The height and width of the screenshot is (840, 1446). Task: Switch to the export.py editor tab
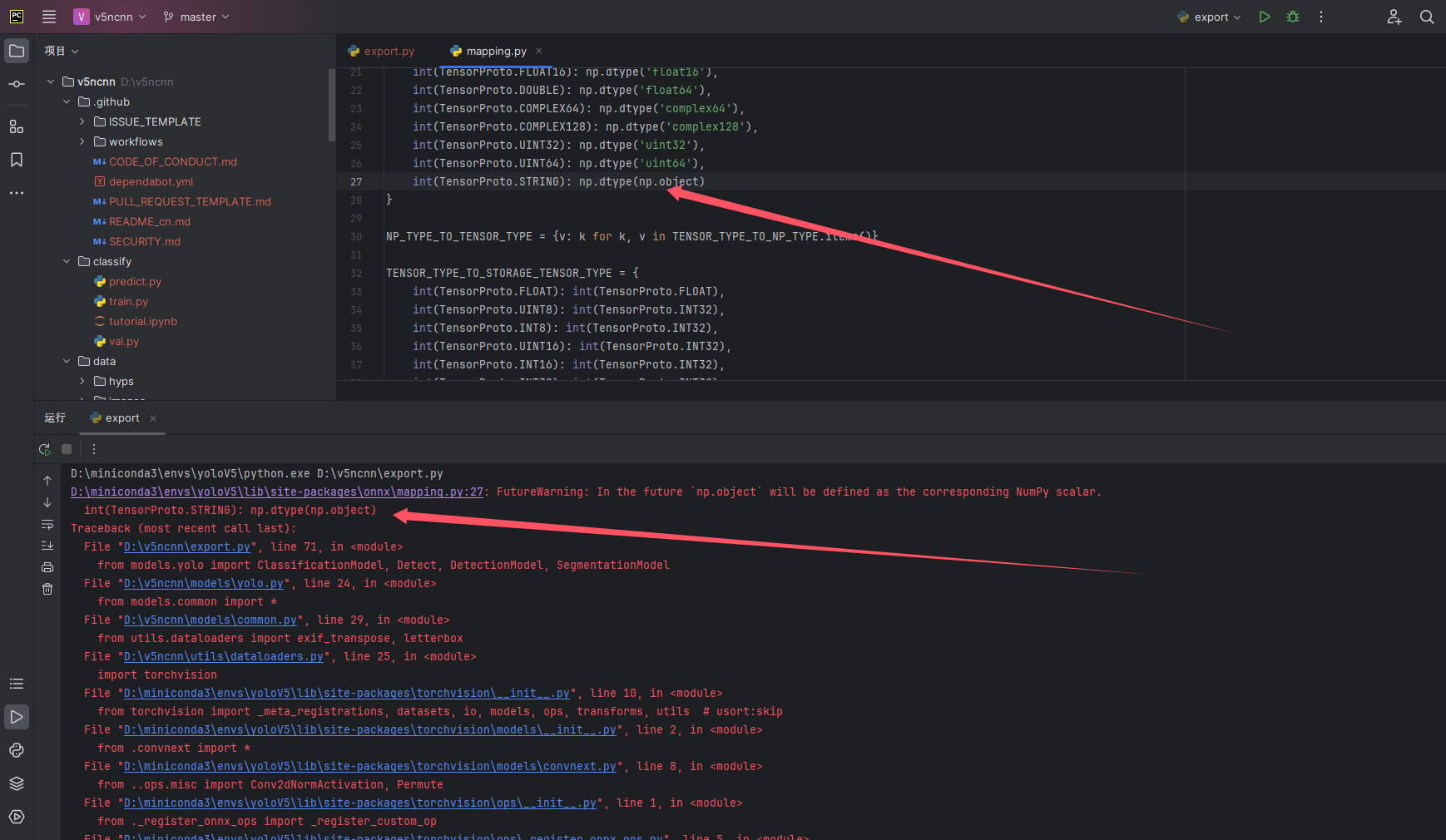pyautogui.click(x=388, y=51)
